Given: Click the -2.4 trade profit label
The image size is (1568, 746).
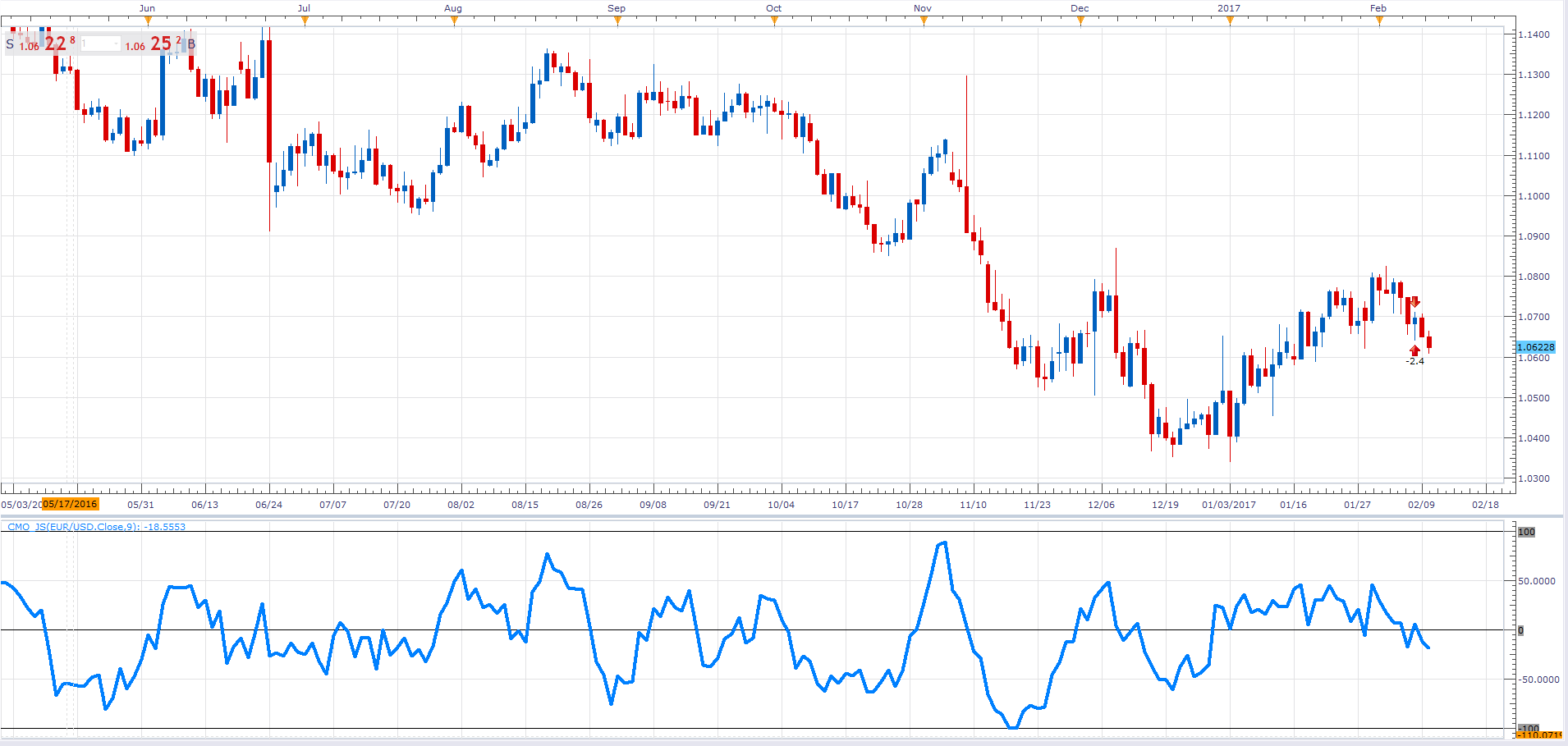Looking at the screenshot, I should [1414, 361].
